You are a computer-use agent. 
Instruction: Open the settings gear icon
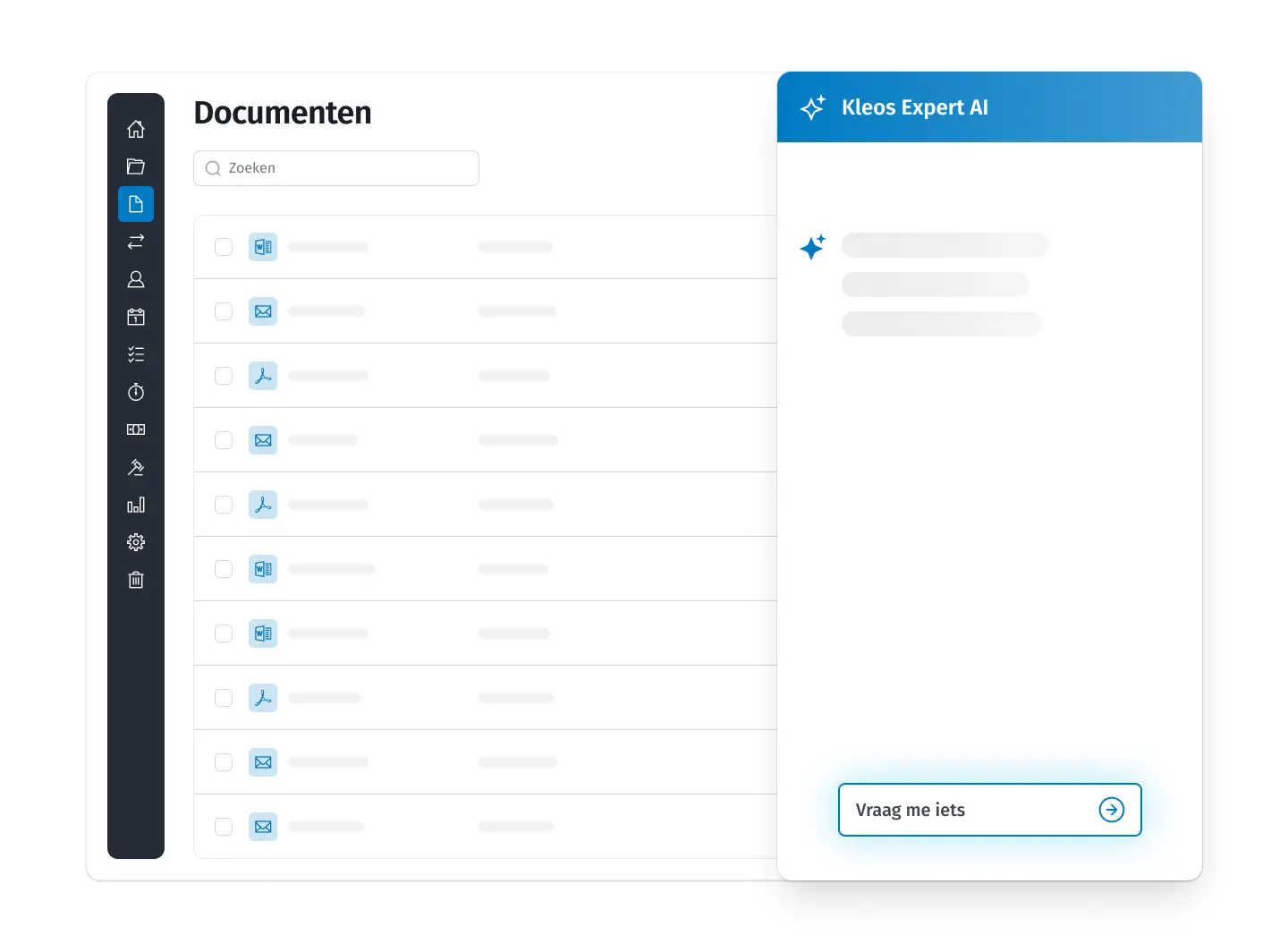[136, 542]
